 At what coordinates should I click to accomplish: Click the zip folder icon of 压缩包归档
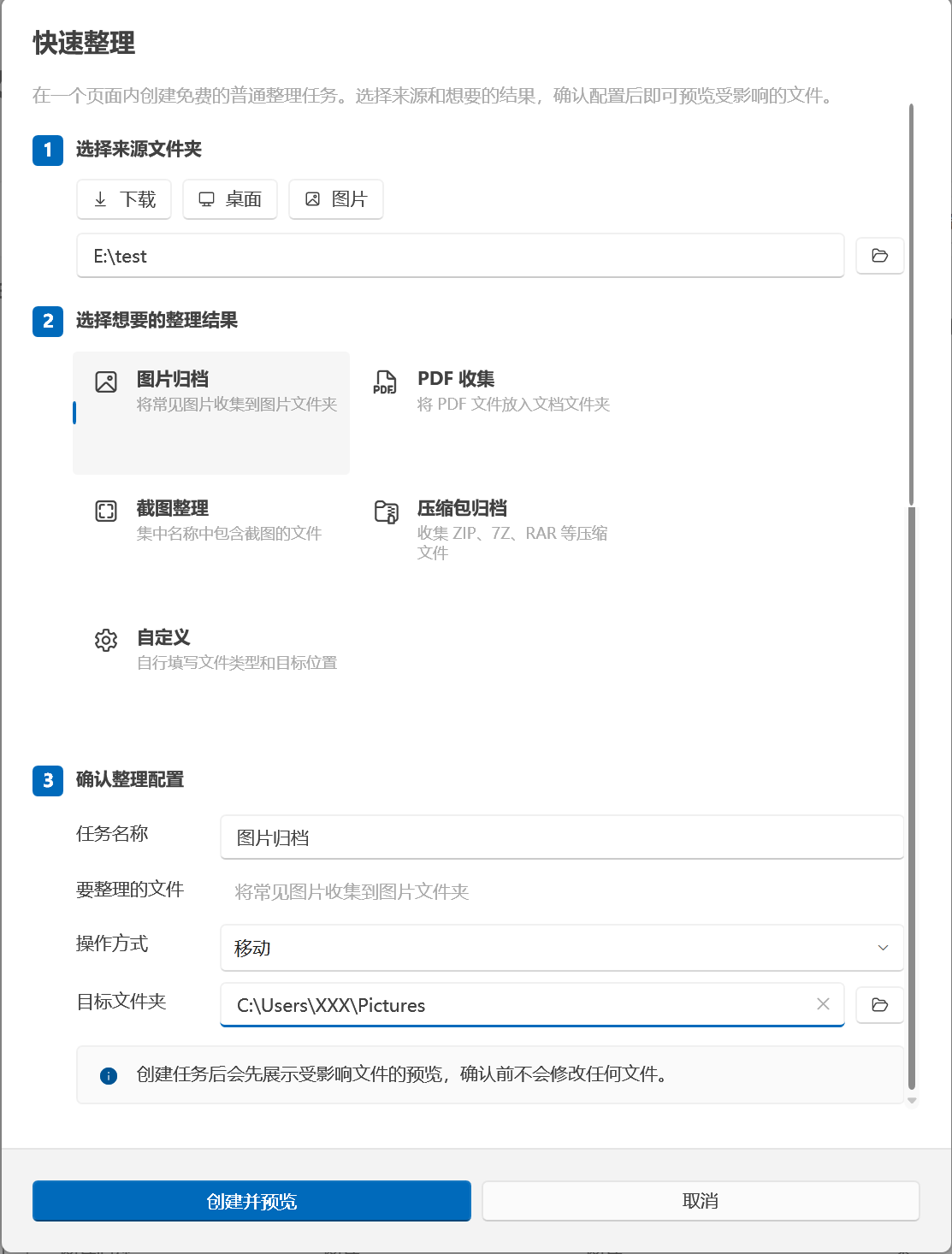click(387, 512)
